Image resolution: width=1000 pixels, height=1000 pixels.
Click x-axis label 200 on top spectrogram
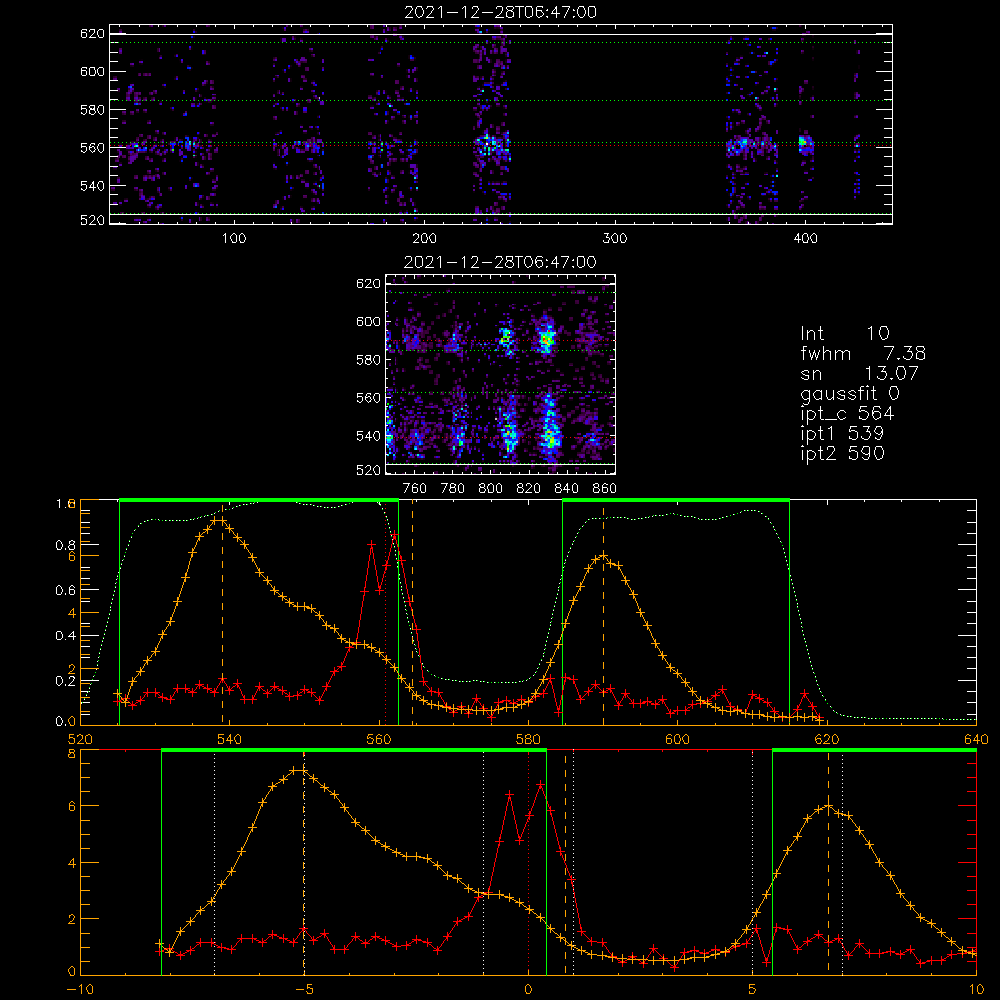pos(424,239)
